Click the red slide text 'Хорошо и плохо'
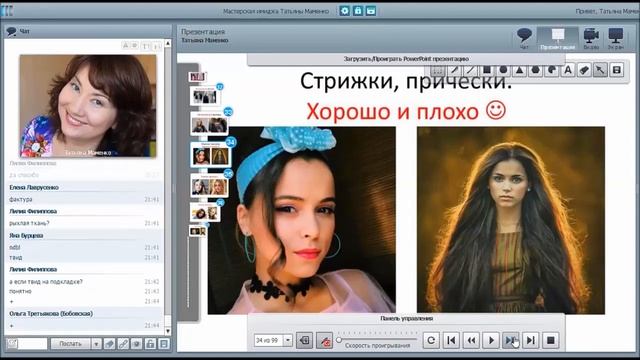Screen dimensions: 640x360 (x=392, y=111)
